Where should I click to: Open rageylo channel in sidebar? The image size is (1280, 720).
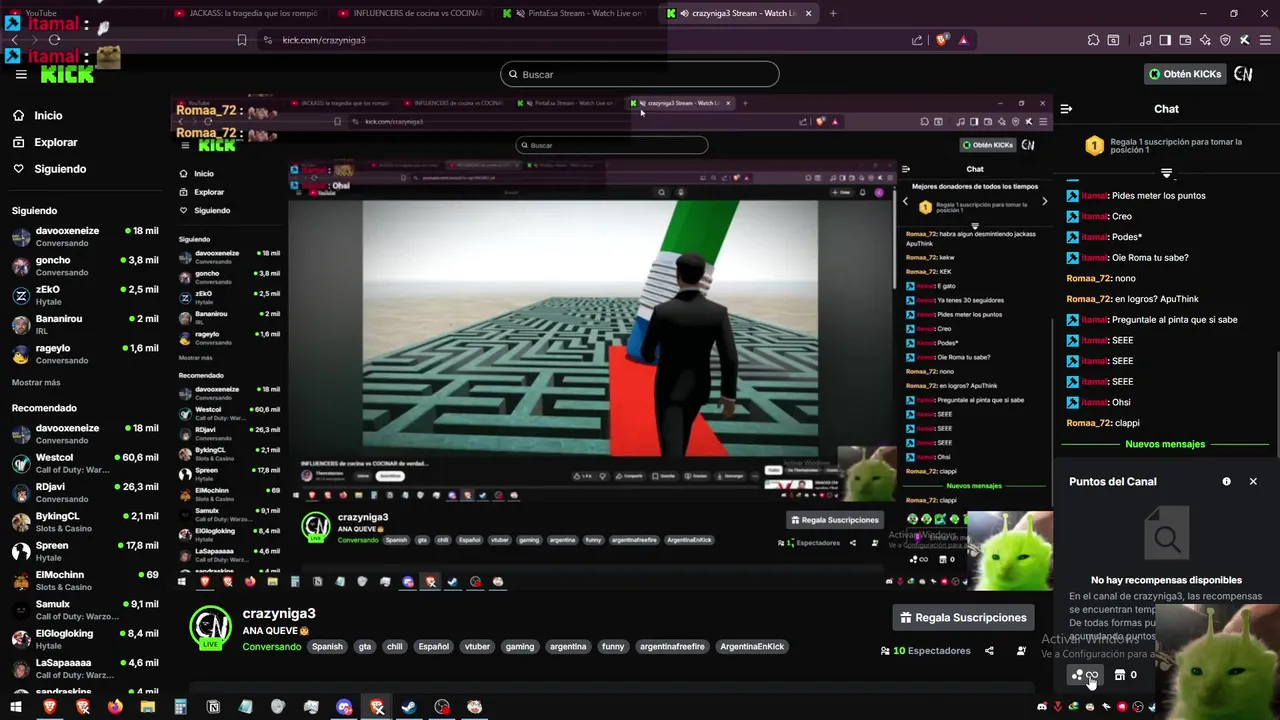click(85, 354)
